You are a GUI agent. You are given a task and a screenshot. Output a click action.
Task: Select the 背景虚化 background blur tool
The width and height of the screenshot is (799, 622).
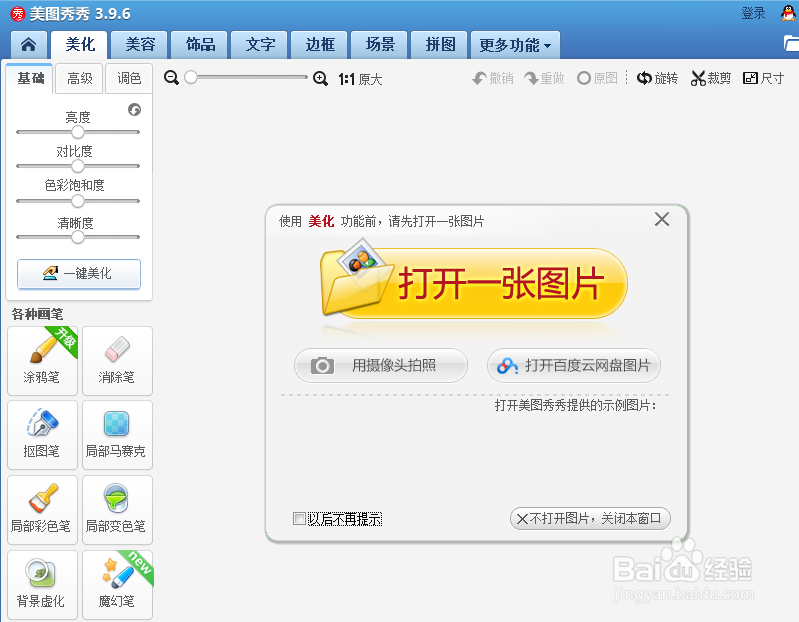(42, 585)
